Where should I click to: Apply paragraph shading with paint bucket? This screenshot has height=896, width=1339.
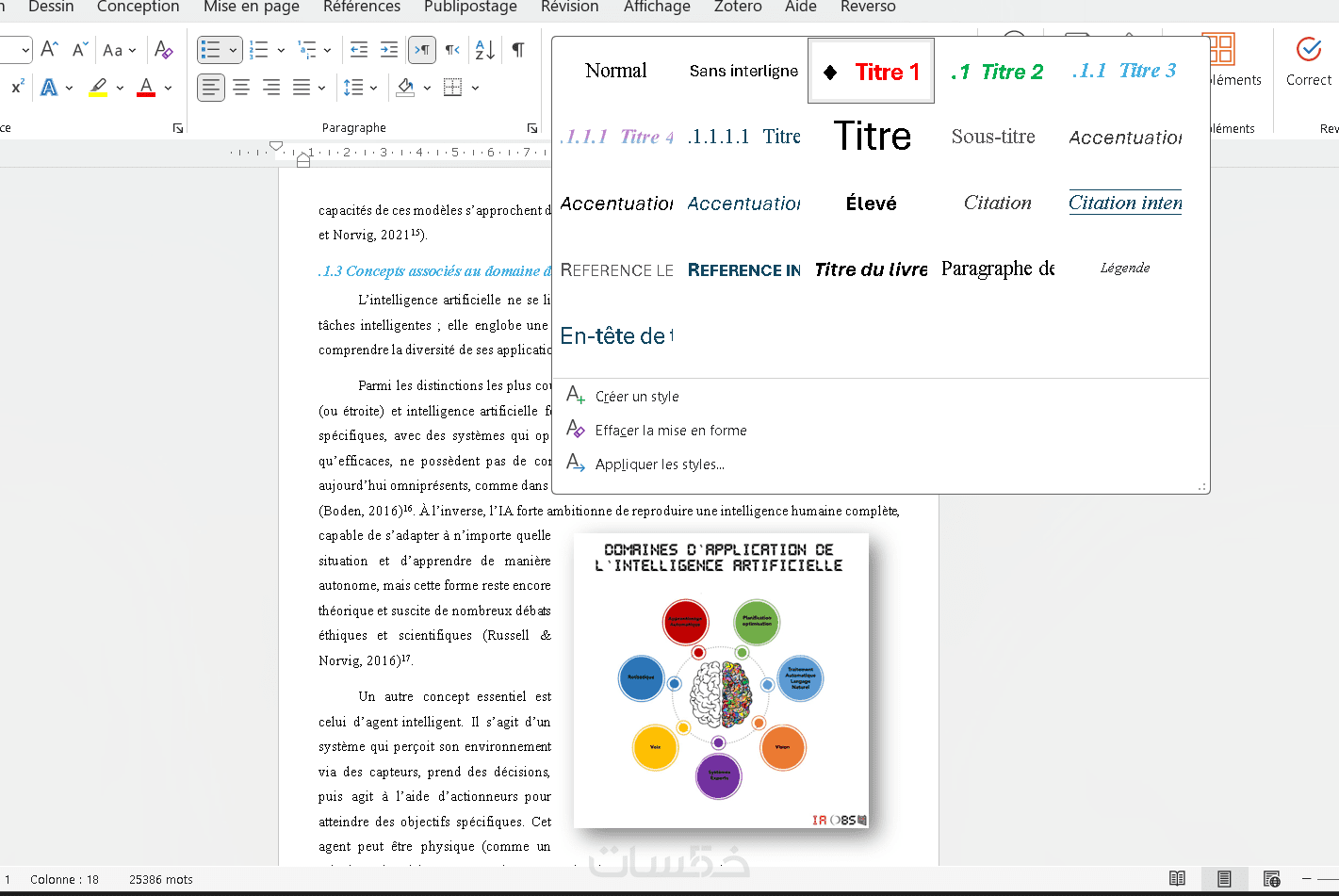pyautogui.click(x=406, y=88)
